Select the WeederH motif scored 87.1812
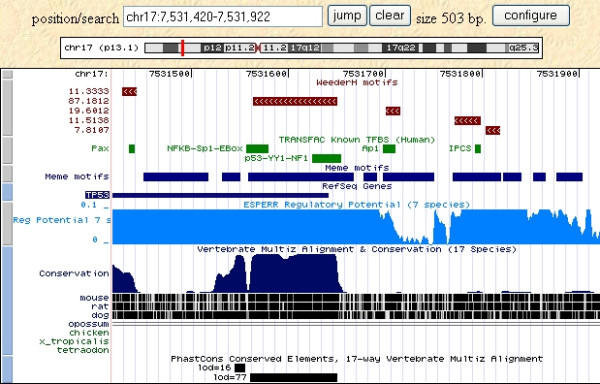The width and height of the screenshot is (600, 384). coord(295,101)
